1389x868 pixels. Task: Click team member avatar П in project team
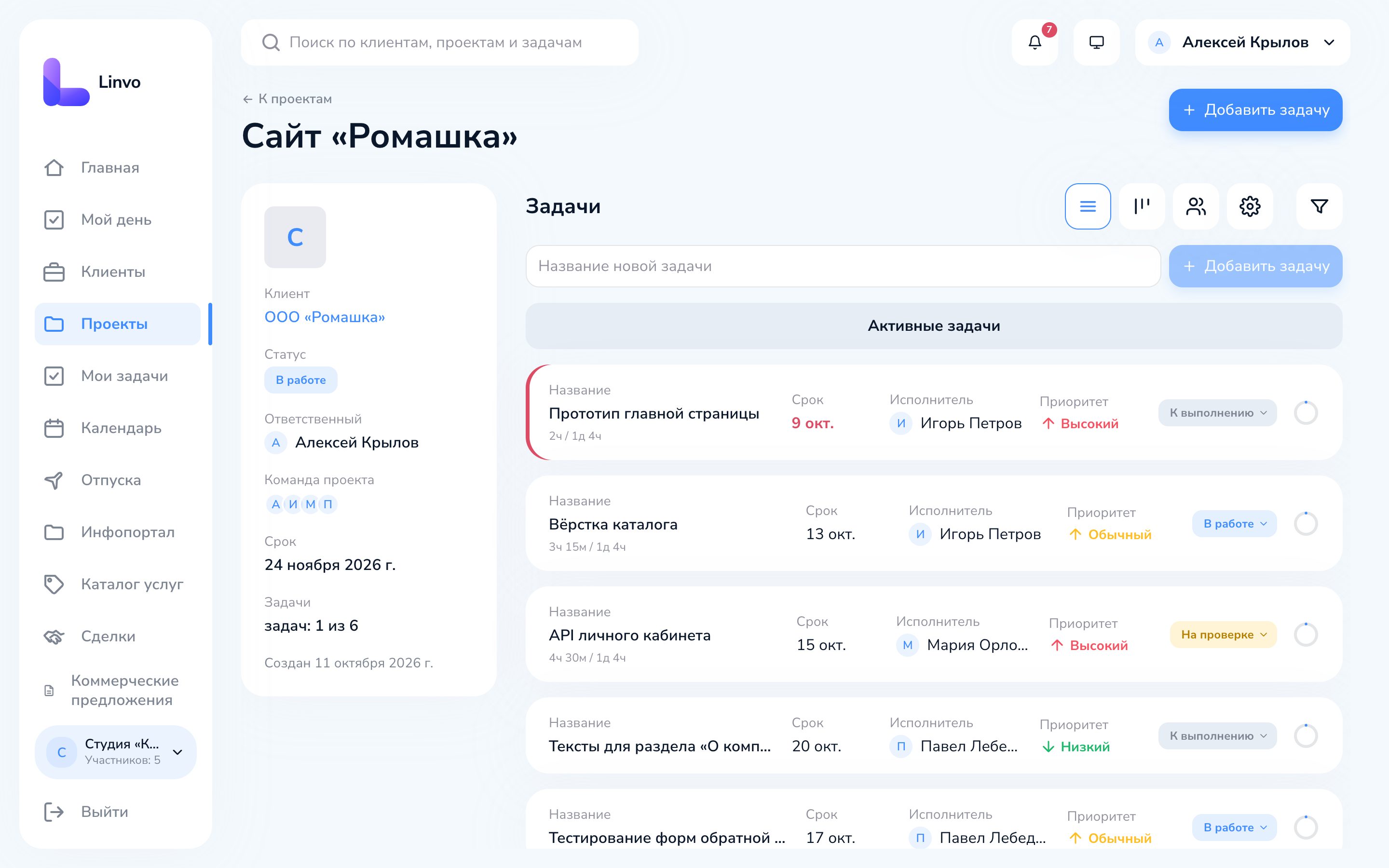point(328,504)
